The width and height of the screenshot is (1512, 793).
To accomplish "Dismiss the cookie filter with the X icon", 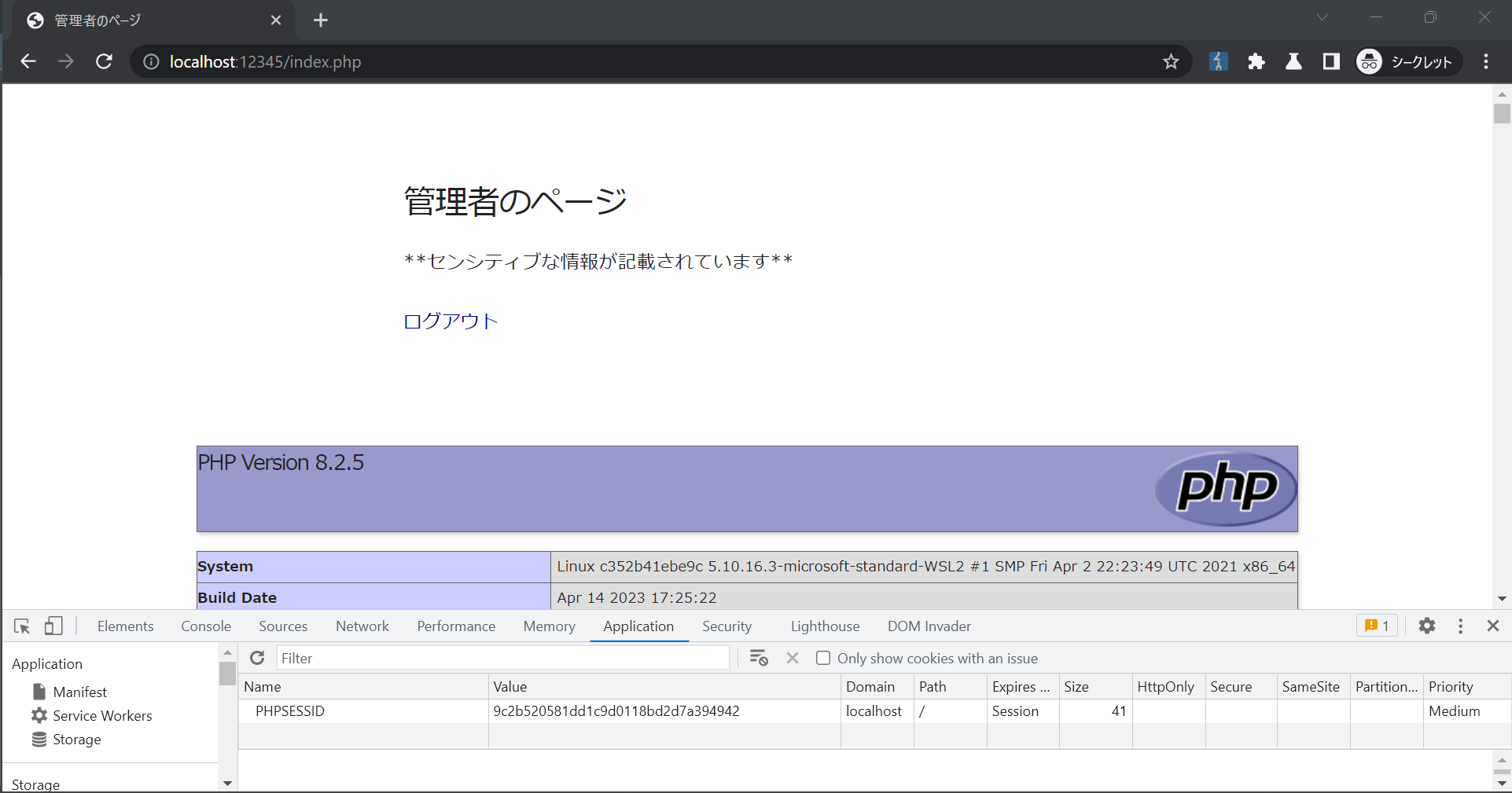I will pos(792,658).
